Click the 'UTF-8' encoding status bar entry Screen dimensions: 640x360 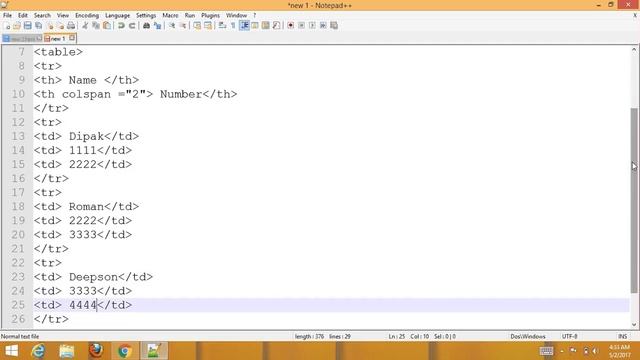coord(569,337)
